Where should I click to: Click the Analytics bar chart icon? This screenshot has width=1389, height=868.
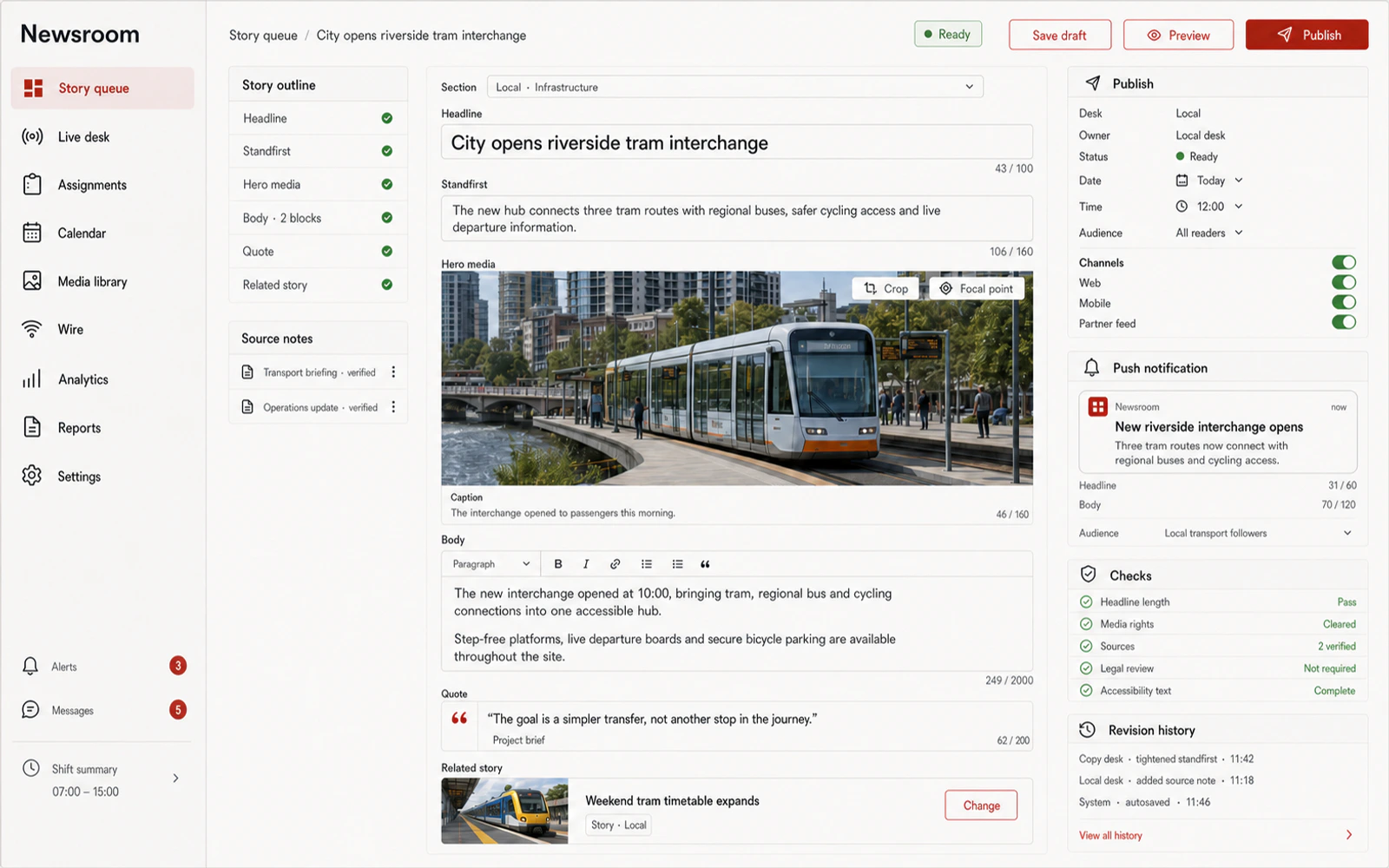click(x=32, y=379)
